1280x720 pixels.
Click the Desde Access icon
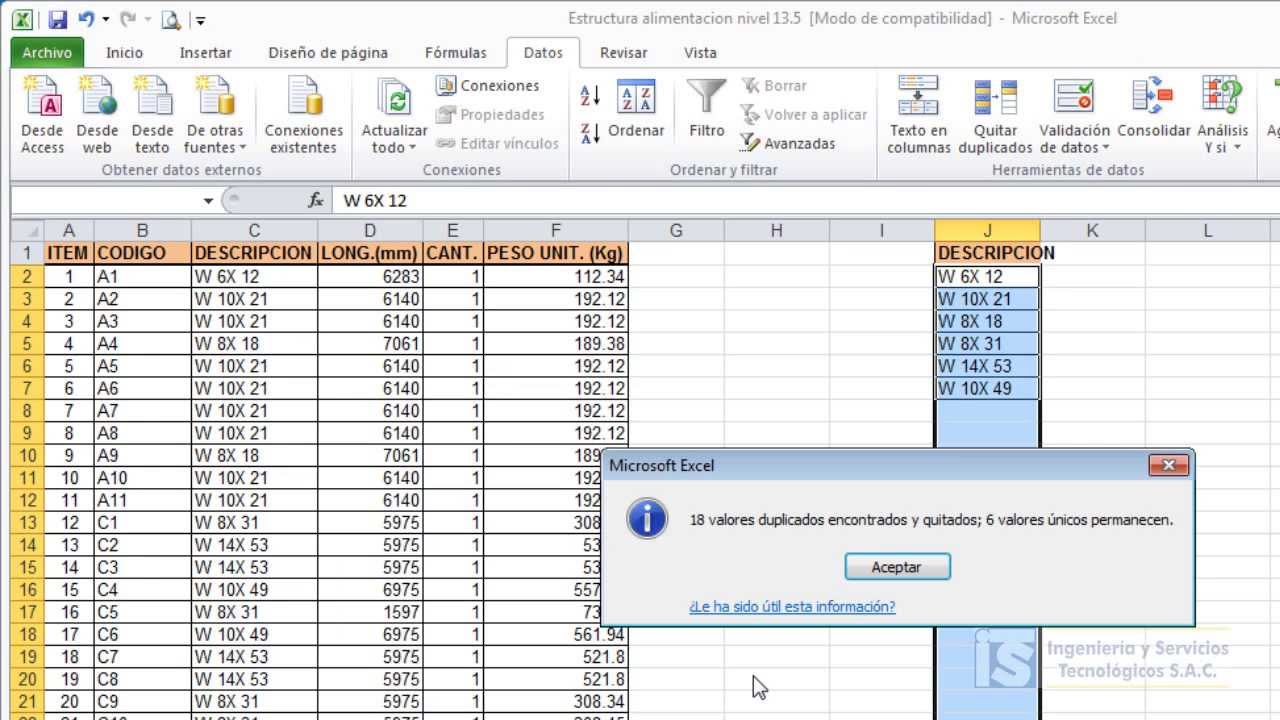pyautogui.click(x=42, y=115)
